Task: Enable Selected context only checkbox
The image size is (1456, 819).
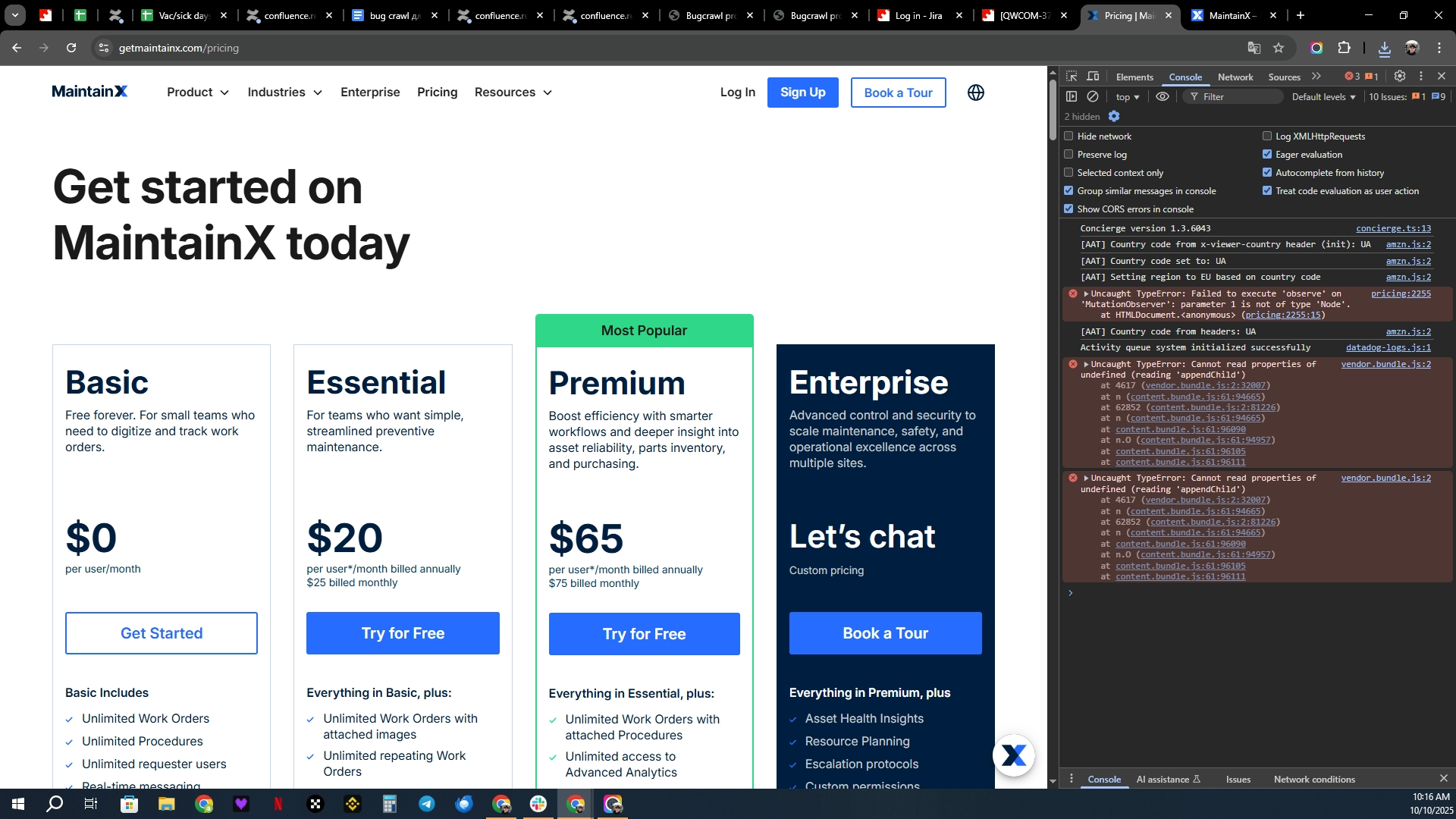Action: click(1068, 173)
